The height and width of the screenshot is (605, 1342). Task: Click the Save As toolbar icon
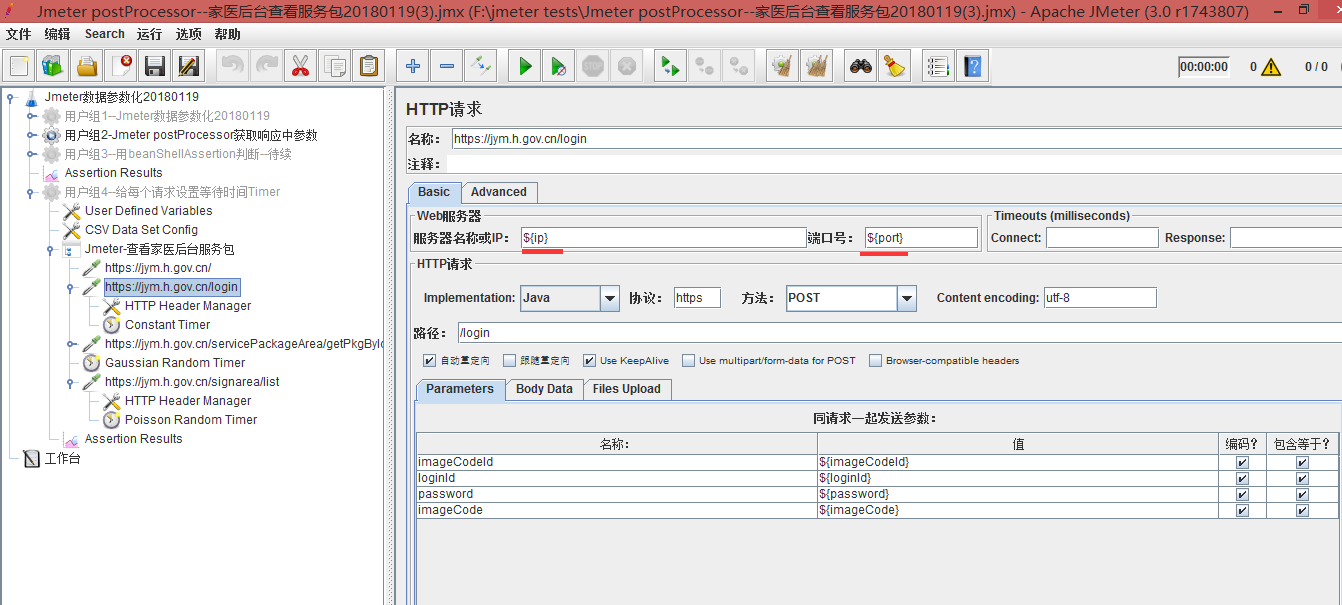pos(189,67)
